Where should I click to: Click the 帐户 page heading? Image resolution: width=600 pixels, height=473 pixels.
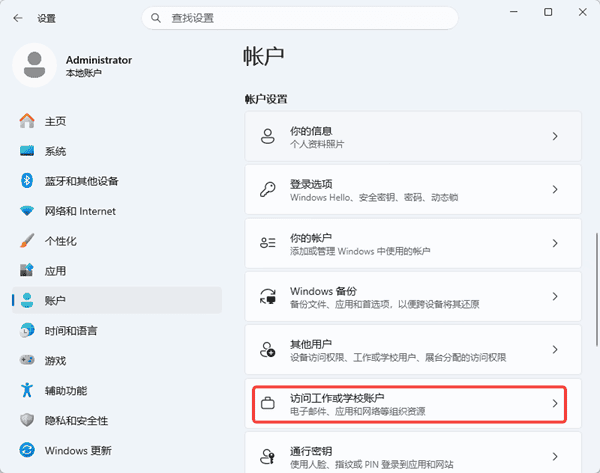tap(264, 56)
